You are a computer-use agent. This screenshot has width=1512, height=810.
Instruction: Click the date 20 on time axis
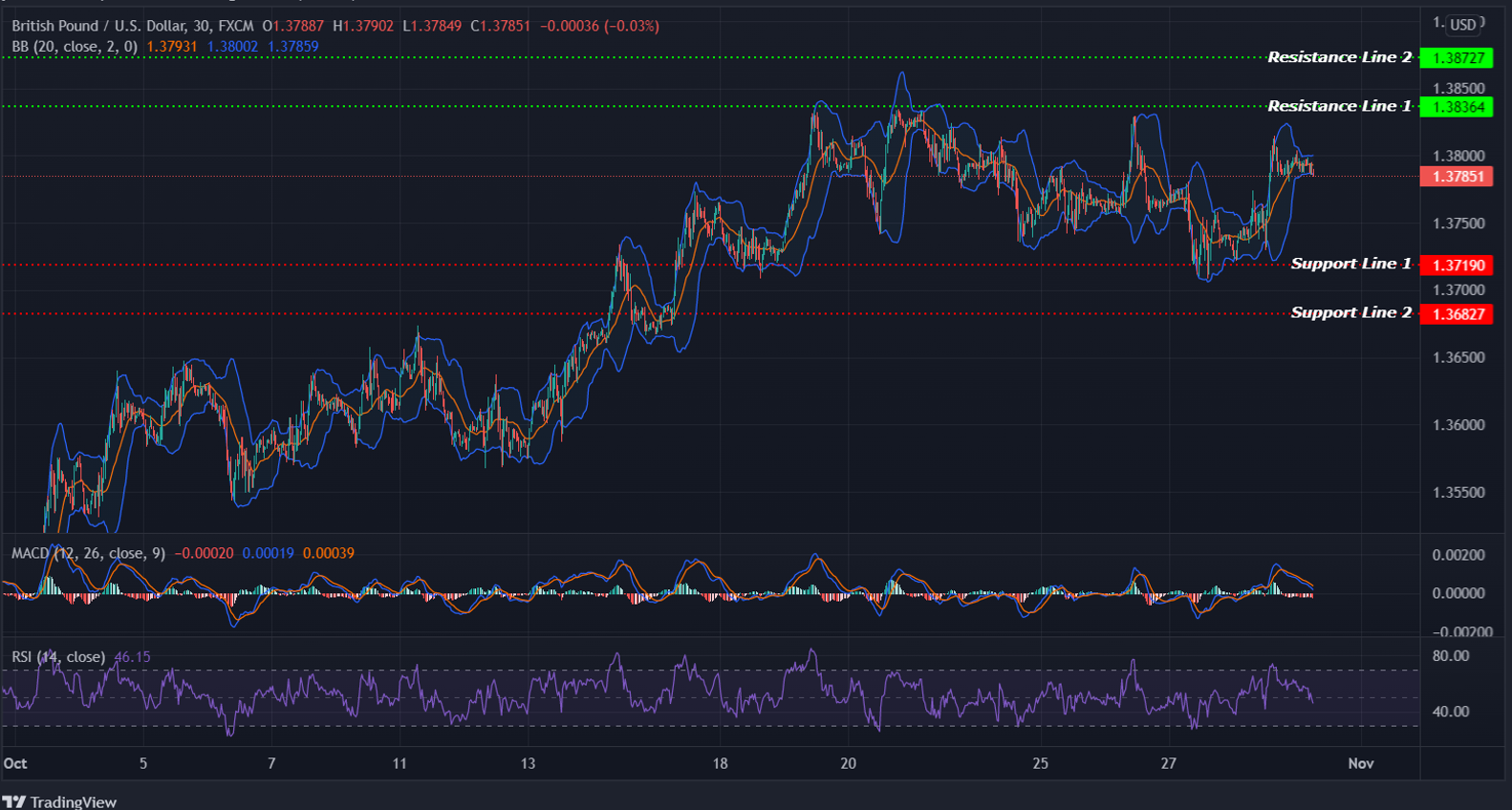tap(848, 763)
